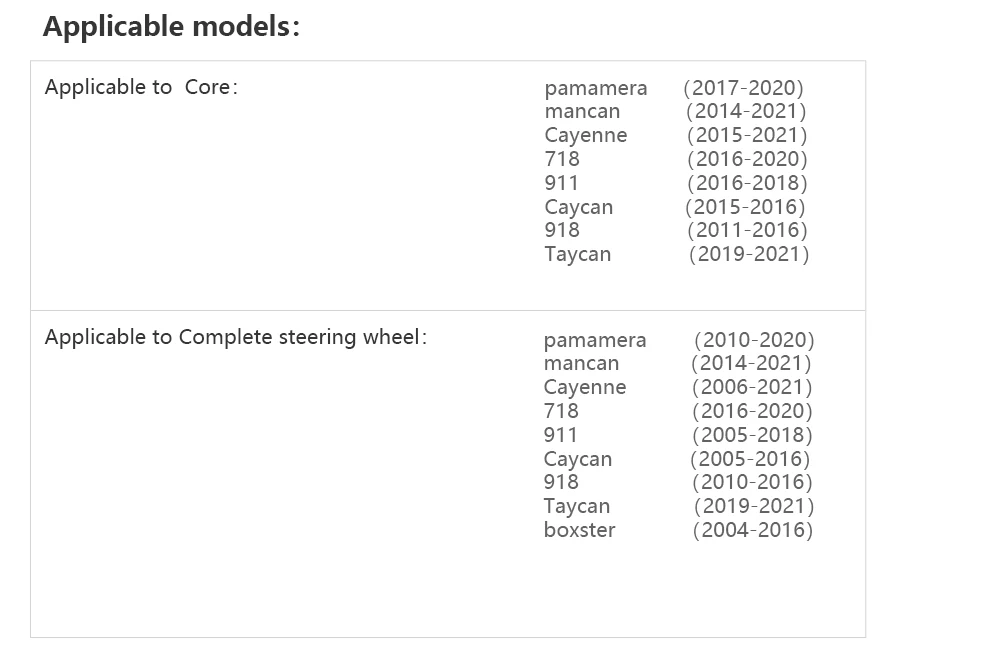Image resolution: width=1000 pixels, height=652 pixels.
Task: Click the '(2006-2021)' year range
Action: tap(752, 387)
